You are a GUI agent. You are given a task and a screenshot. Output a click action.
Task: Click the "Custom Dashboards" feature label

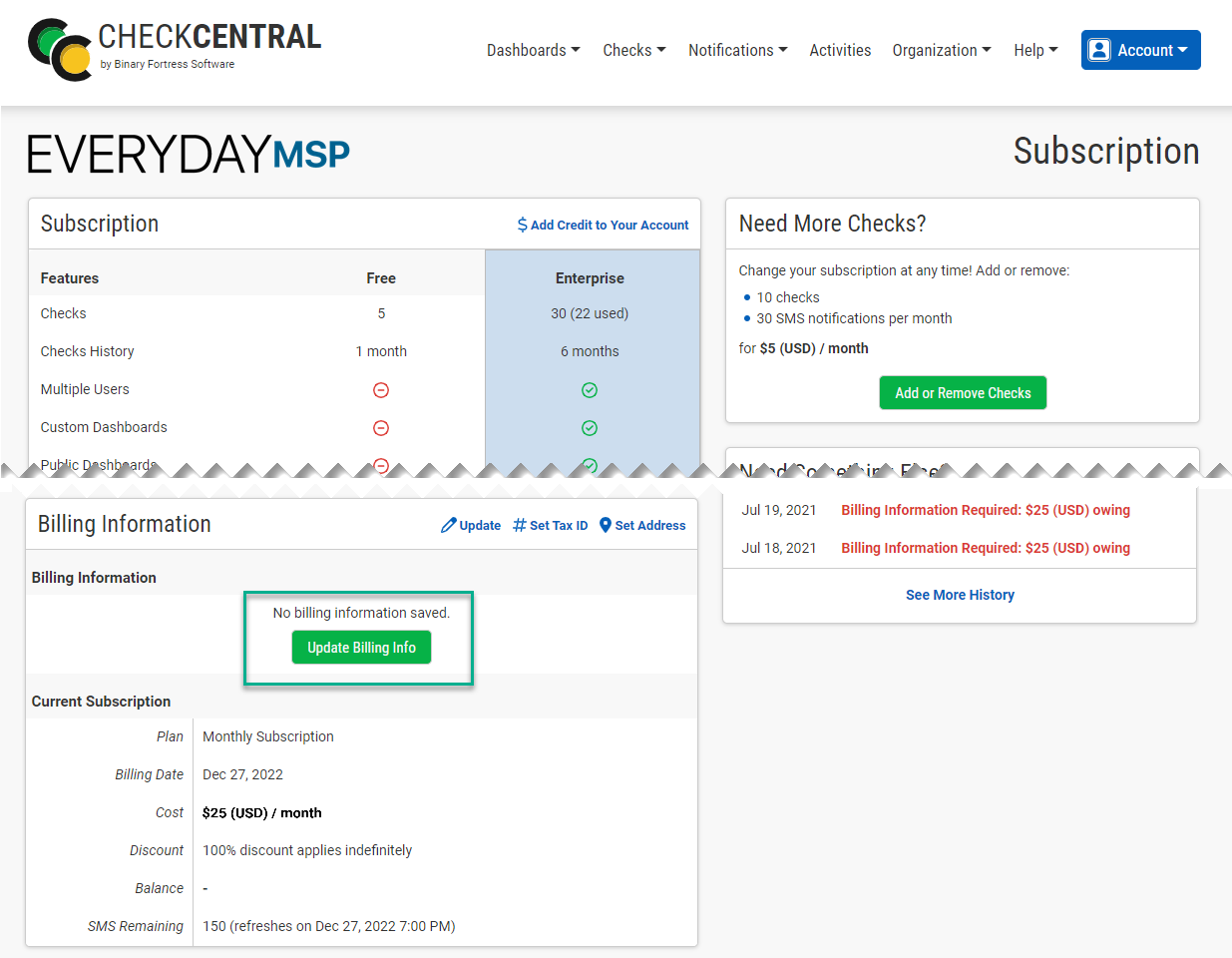coord(104,427)
